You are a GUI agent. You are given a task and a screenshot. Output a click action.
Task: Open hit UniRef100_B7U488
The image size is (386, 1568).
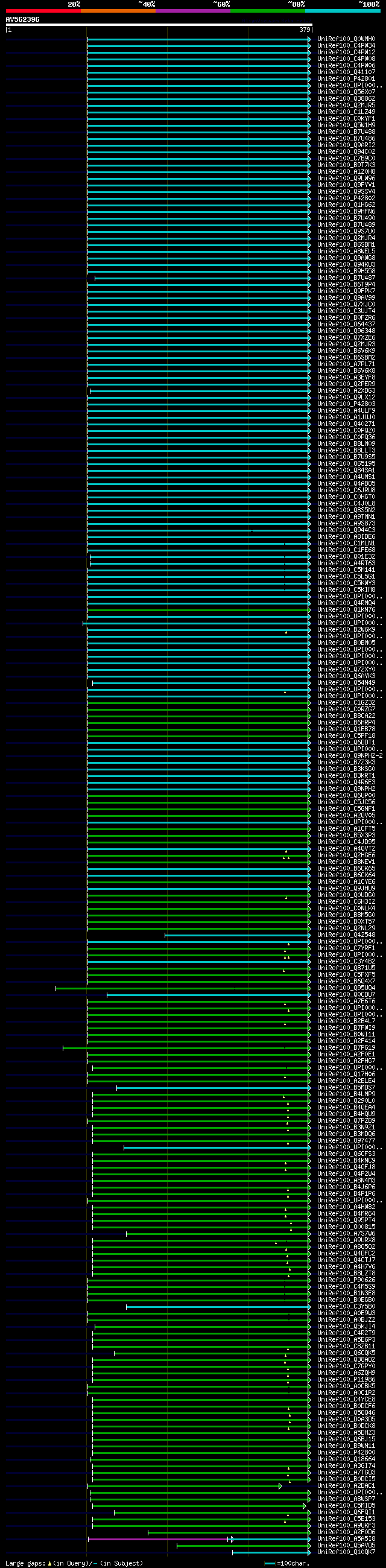coord(346,132)
